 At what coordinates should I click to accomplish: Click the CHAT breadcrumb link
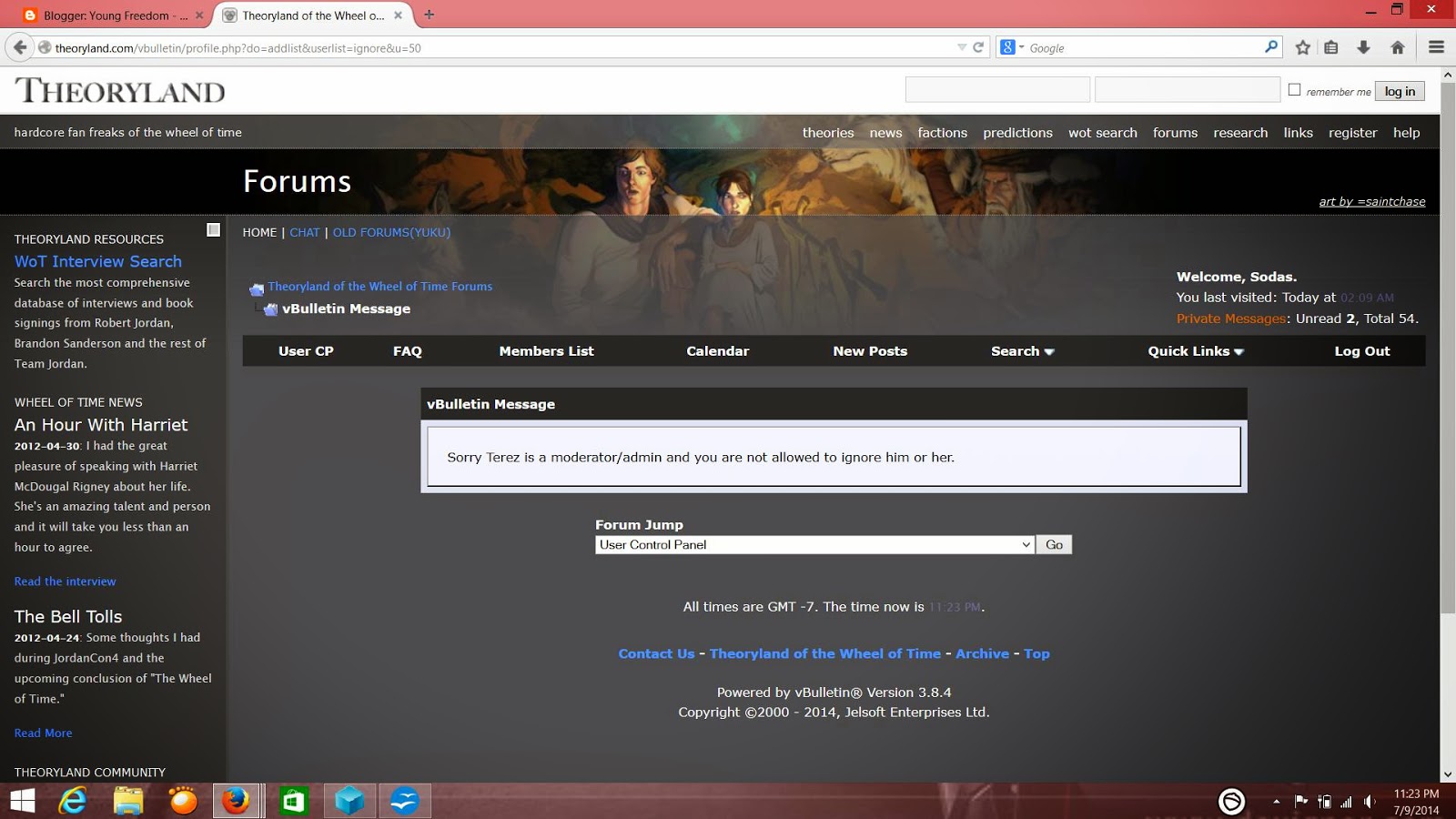(305, 232)
